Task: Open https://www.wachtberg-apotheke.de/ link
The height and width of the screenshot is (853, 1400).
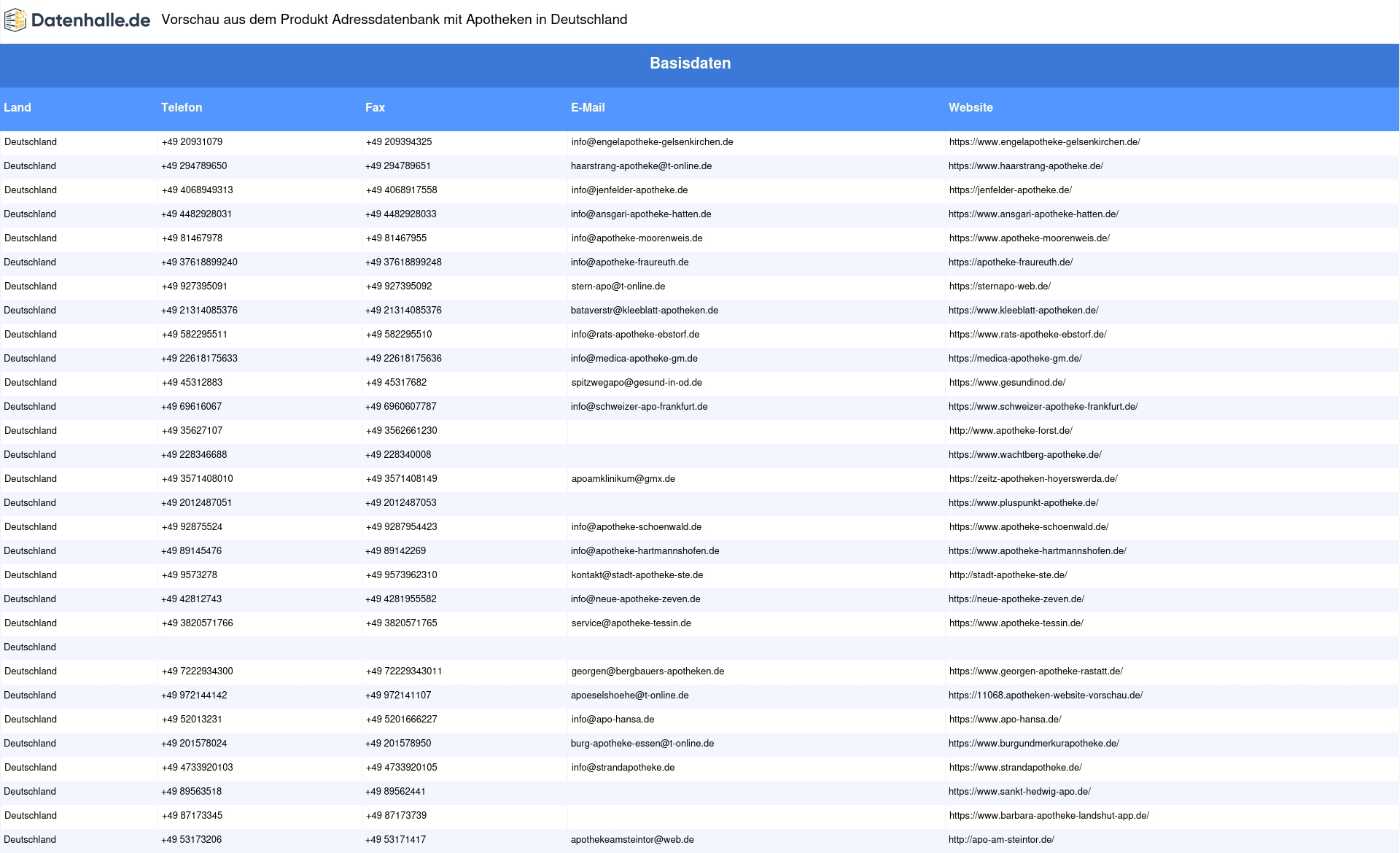Action: point(1025,455)
